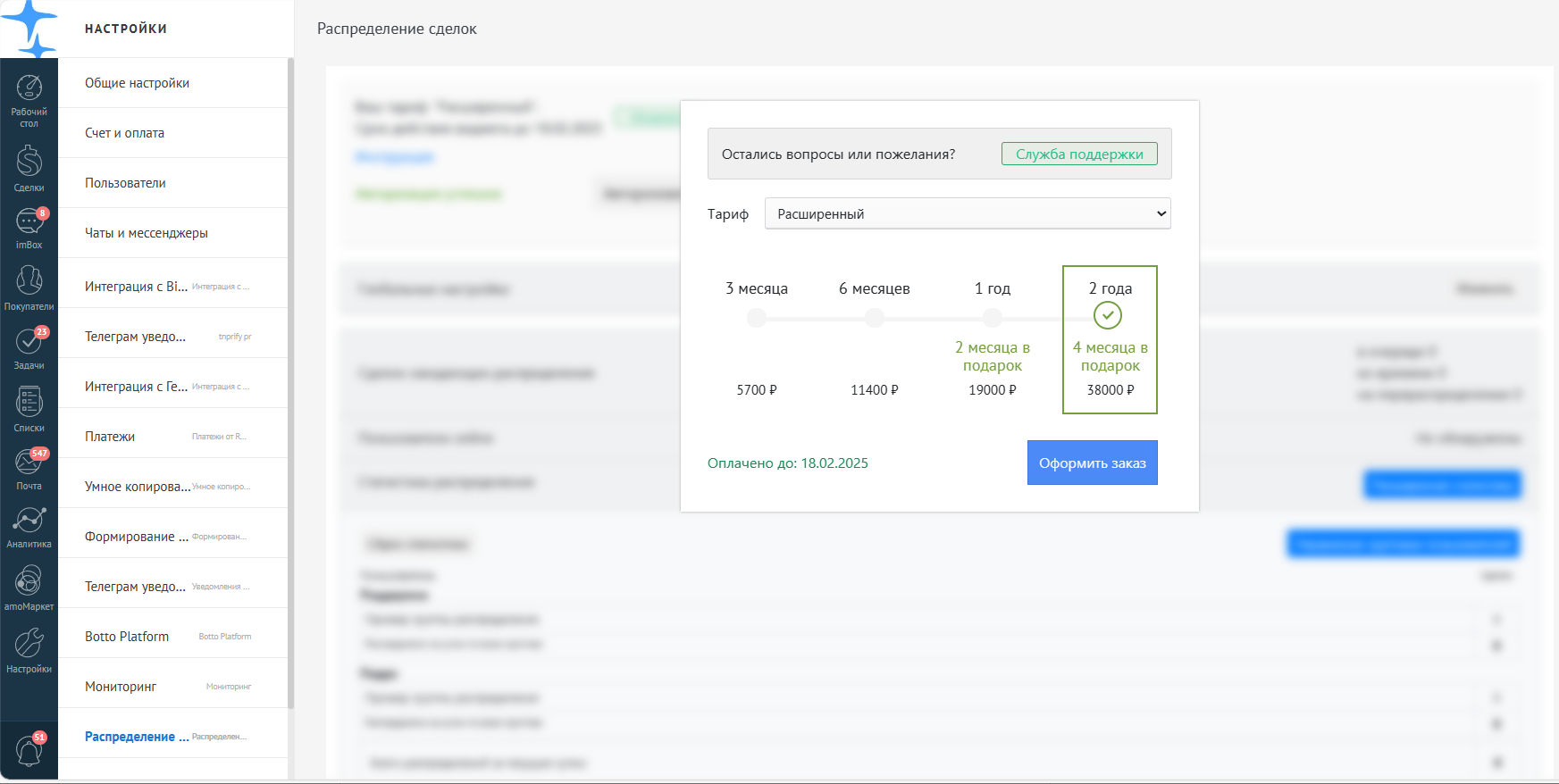Open imBox chat icon
This screenshot has height=784, width=1559.
tap(29, 228)
